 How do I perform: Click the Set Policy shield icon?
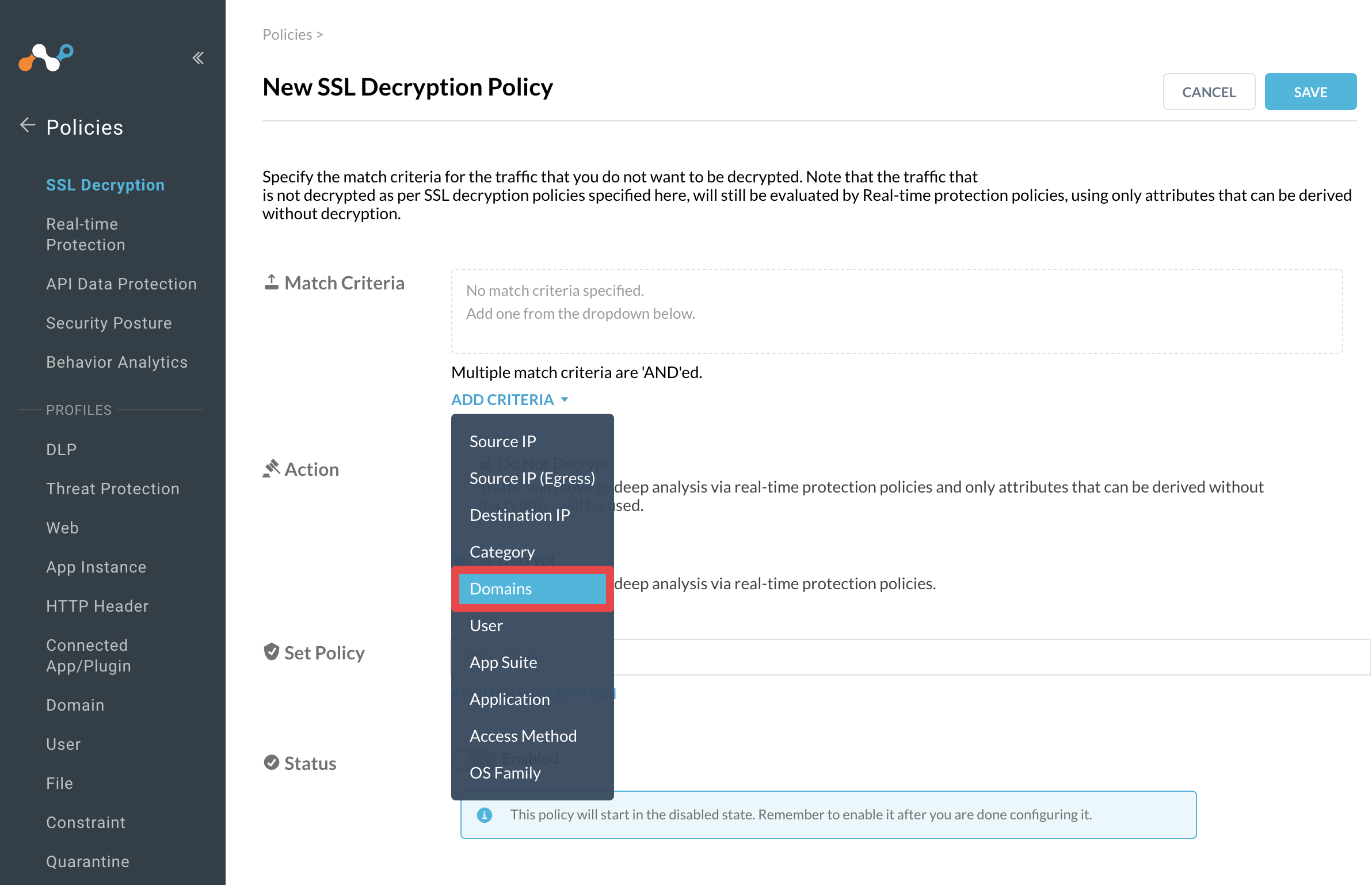click(271, 652)
